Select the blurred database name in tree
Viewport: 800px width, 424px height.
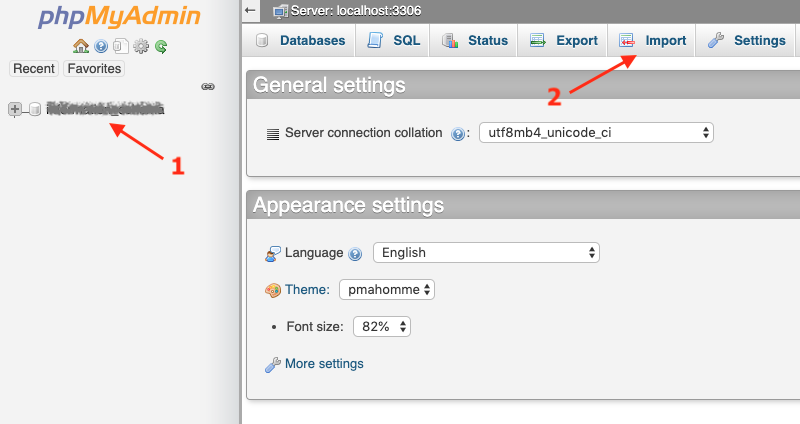click(105, 109)
